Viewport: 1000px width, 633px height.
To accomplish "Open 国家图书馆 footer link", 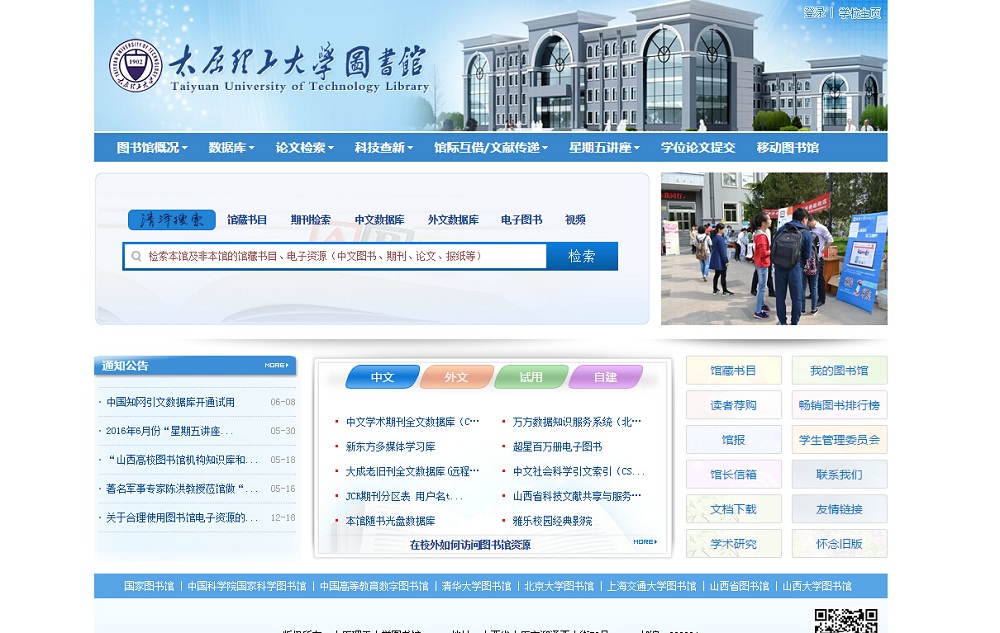I will (x=149, y=586).
